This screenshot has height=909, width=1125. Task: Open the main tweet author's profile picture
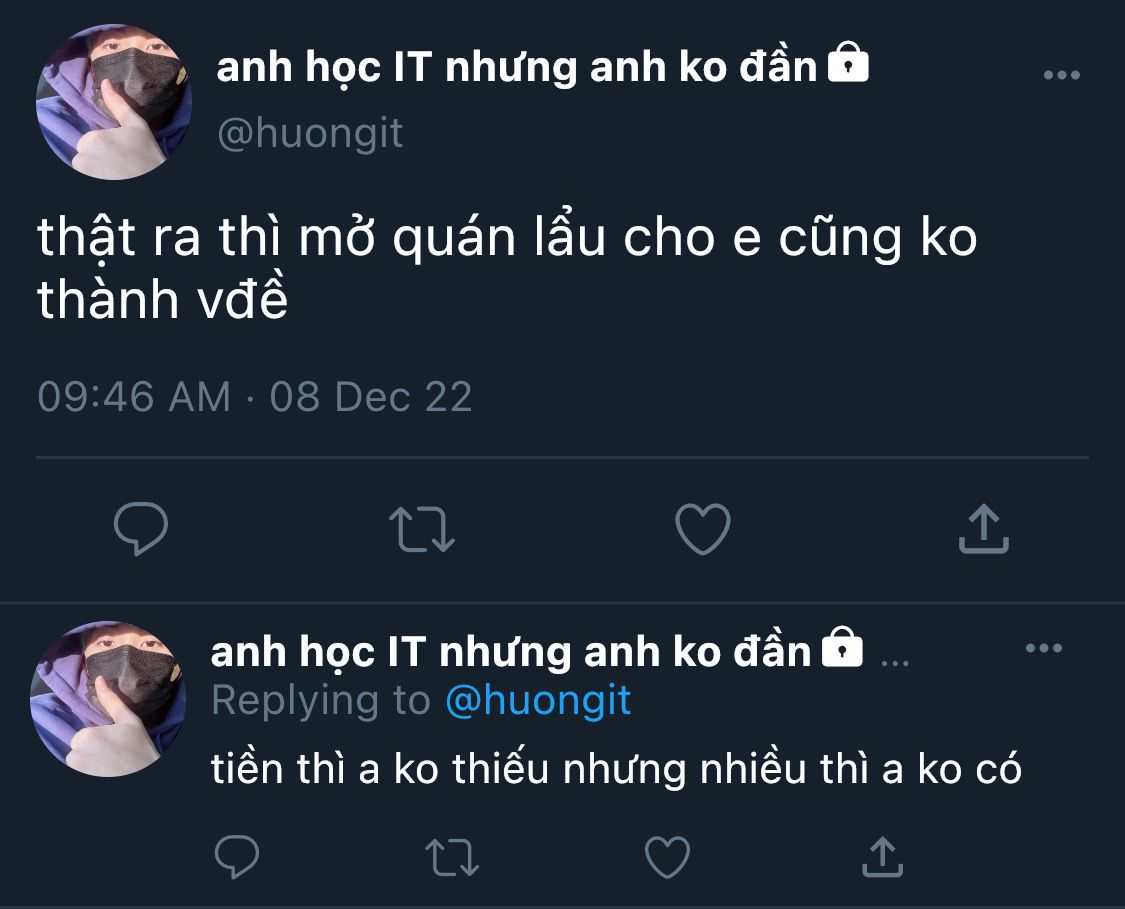click(x=114, y=102)
